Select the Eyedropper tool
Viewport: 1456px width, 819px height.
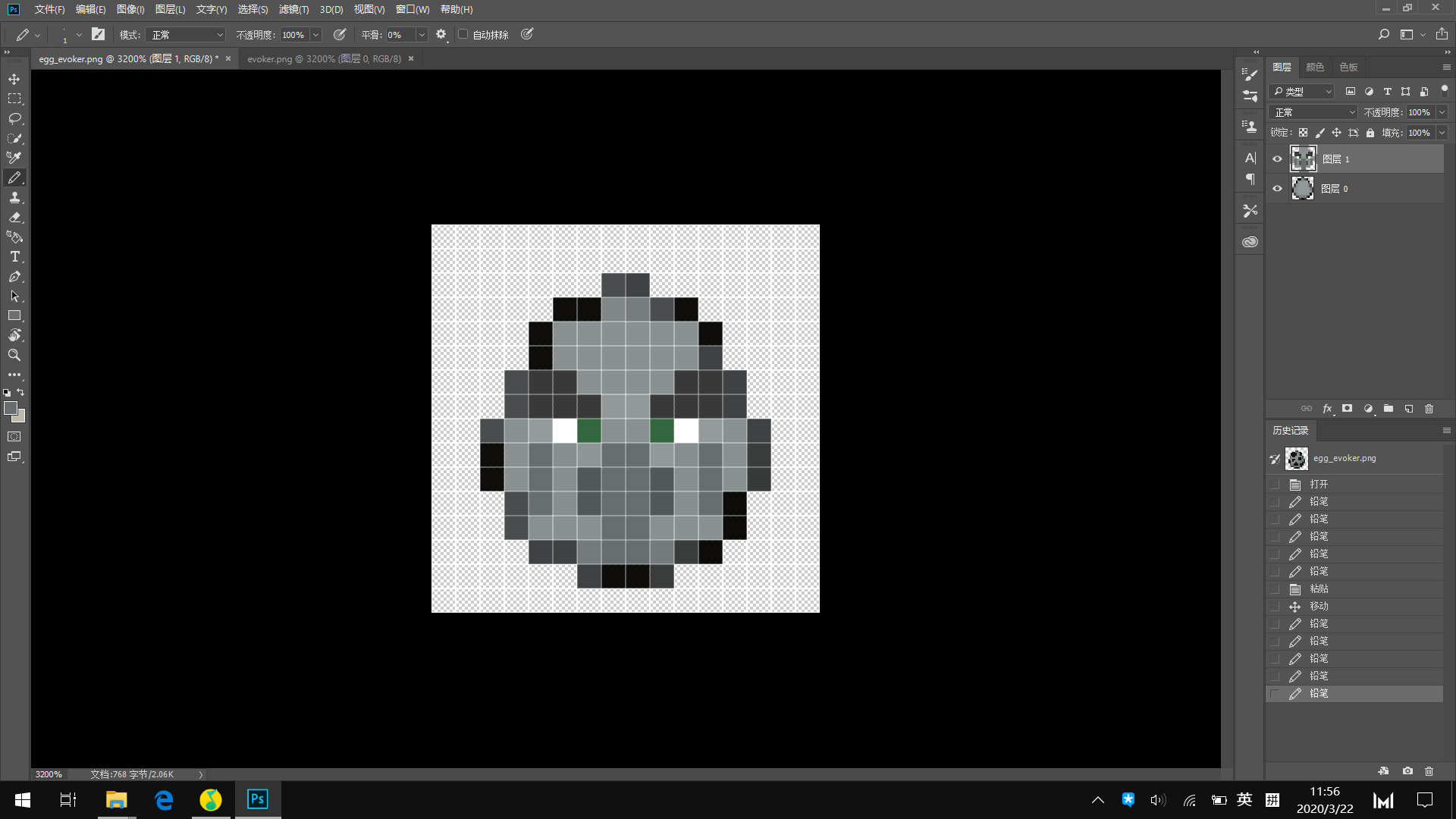click(x=14, y=158)
